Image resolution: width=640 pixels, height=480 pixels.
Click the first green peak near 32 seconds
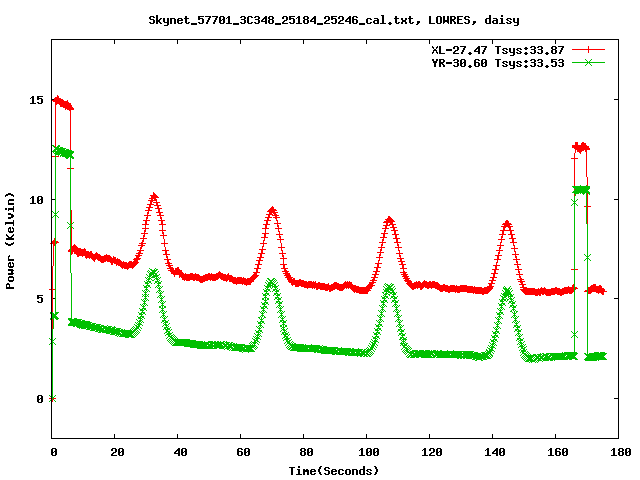(152, 272)
